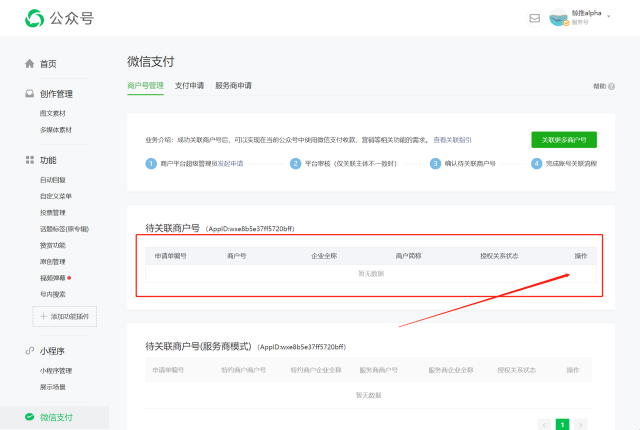Image resolution: width=640 pixels, height=430 pixels.
Task: Click the 公众号 green logo icon
Action: pos(34,18)
